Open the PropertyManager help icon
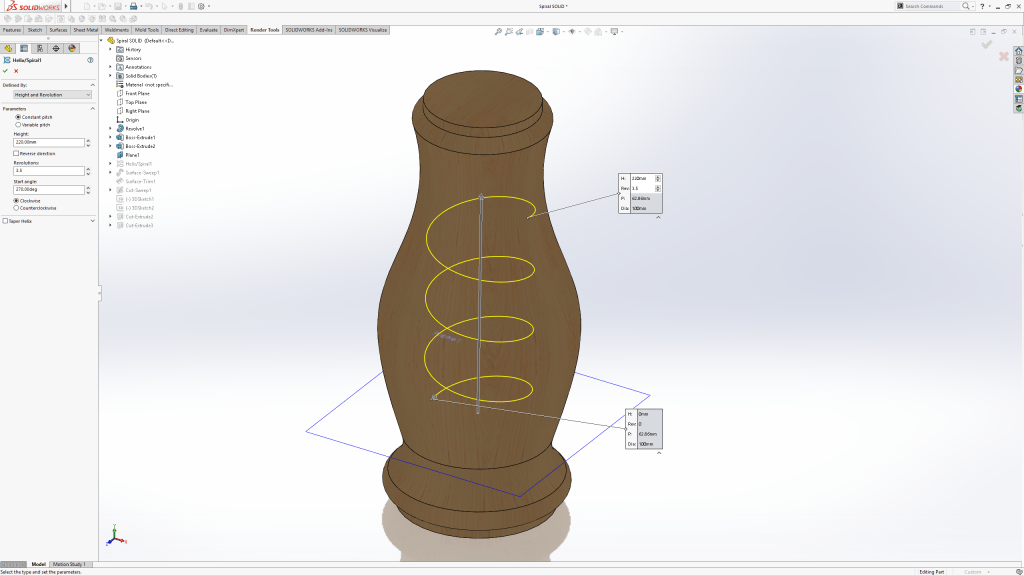This screenshot has width=1024, height=576. (x=90, y=60)
